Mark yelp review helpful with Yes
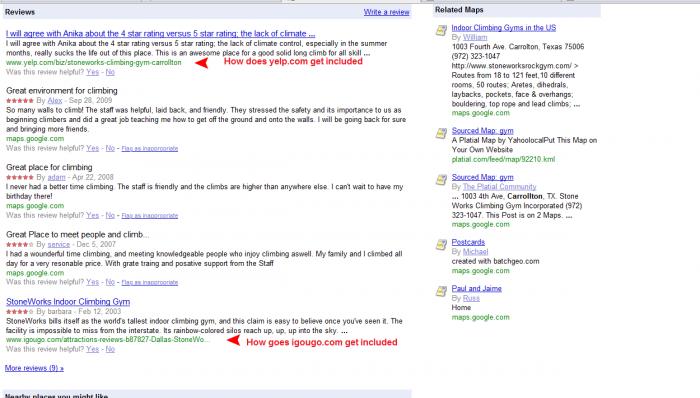 click(92, 72)
